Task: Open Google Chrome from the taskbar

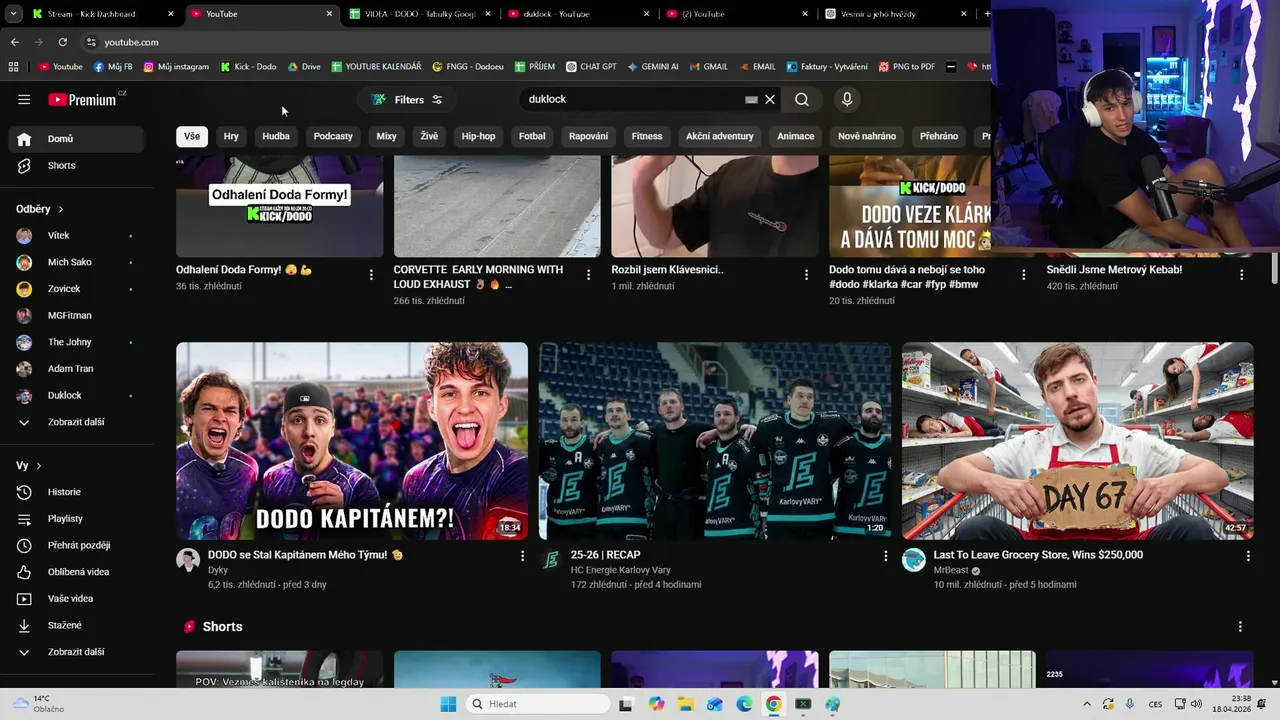Action: (773, 704)
